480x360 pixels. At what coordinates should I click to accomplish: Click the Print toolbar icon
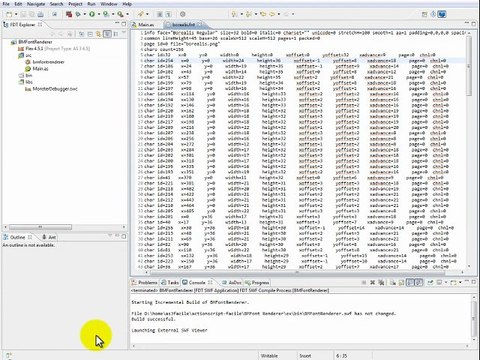coord(40,14)
